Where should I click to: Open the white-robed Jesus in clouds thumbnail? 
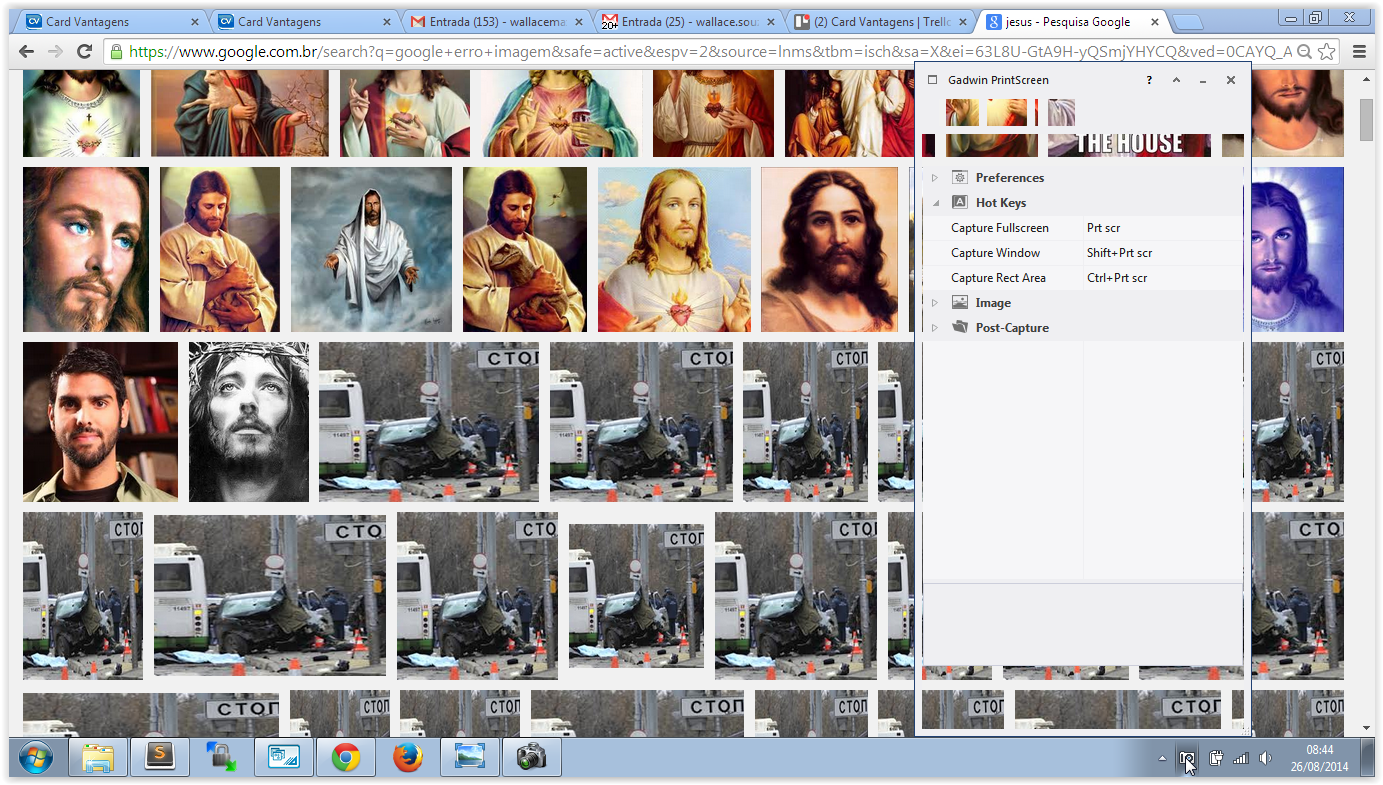point(371,249)
